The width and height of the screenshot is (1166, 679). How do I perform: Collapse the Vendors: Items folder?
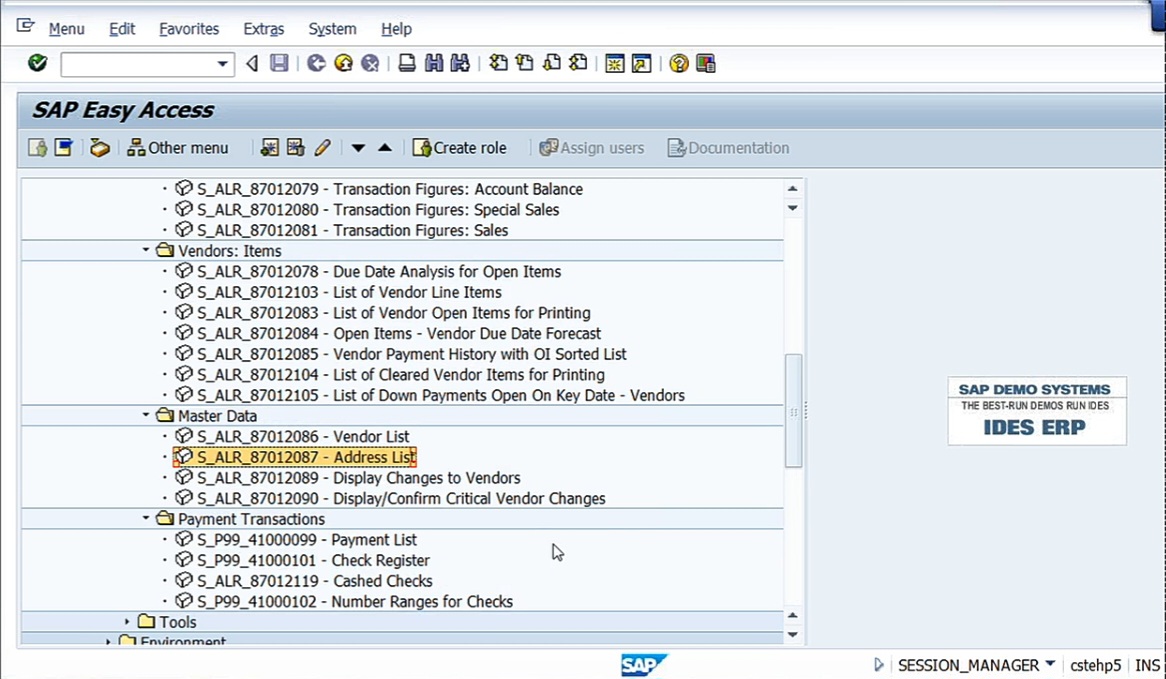click(x=146, y=251)
